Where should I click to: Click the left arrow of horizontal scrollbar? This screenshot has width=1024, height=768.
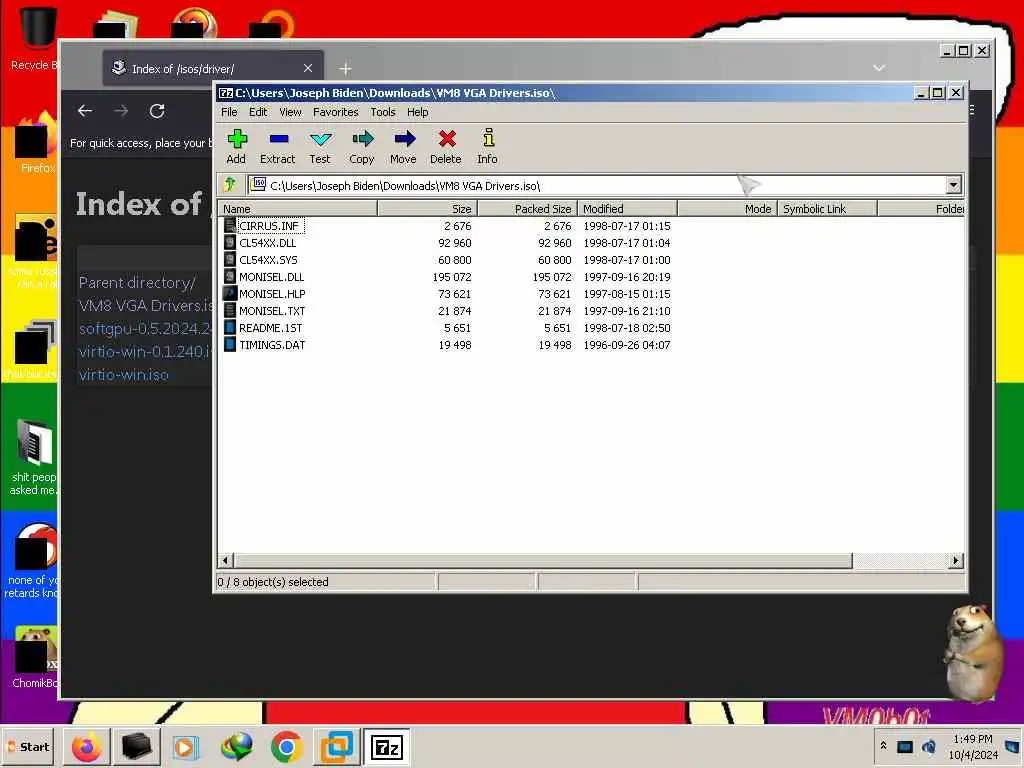click(x=226, y=560)
